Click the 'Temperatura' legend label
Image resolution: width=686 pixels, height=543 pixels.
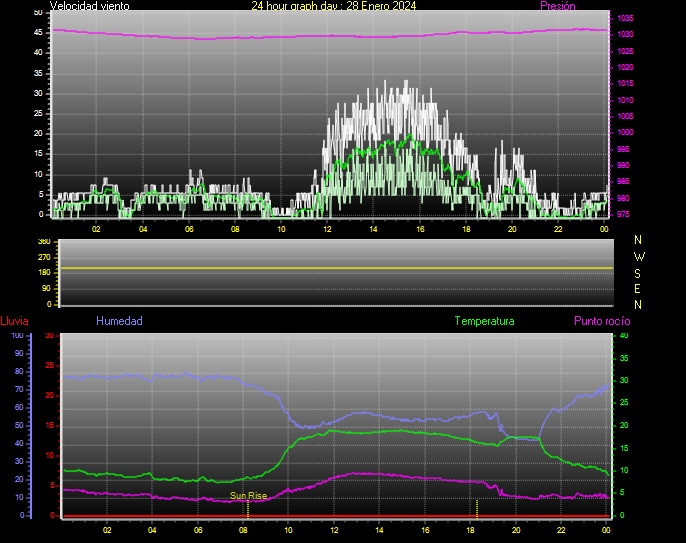pos(484,321)
